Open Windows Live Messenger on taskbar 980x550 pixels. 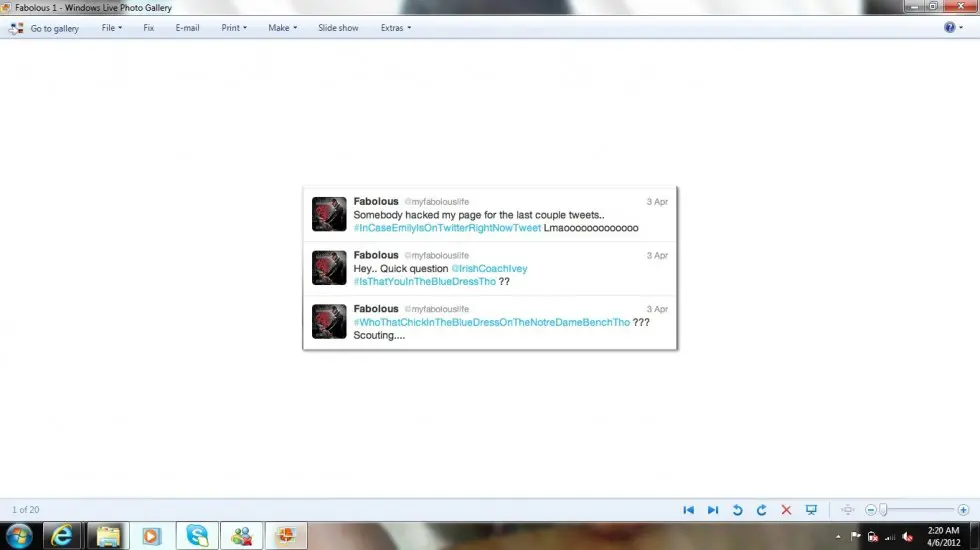(241, 536)
